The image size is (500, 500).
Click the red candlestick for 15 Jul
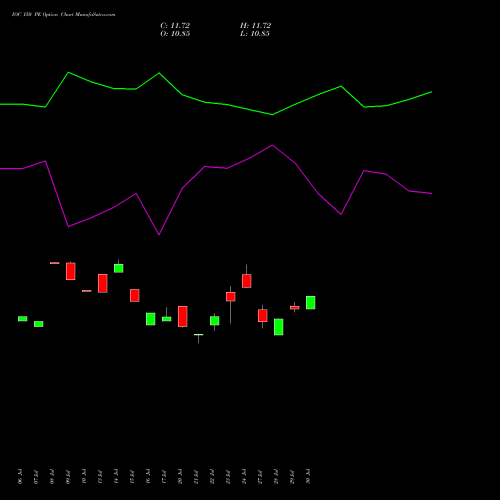135,295
